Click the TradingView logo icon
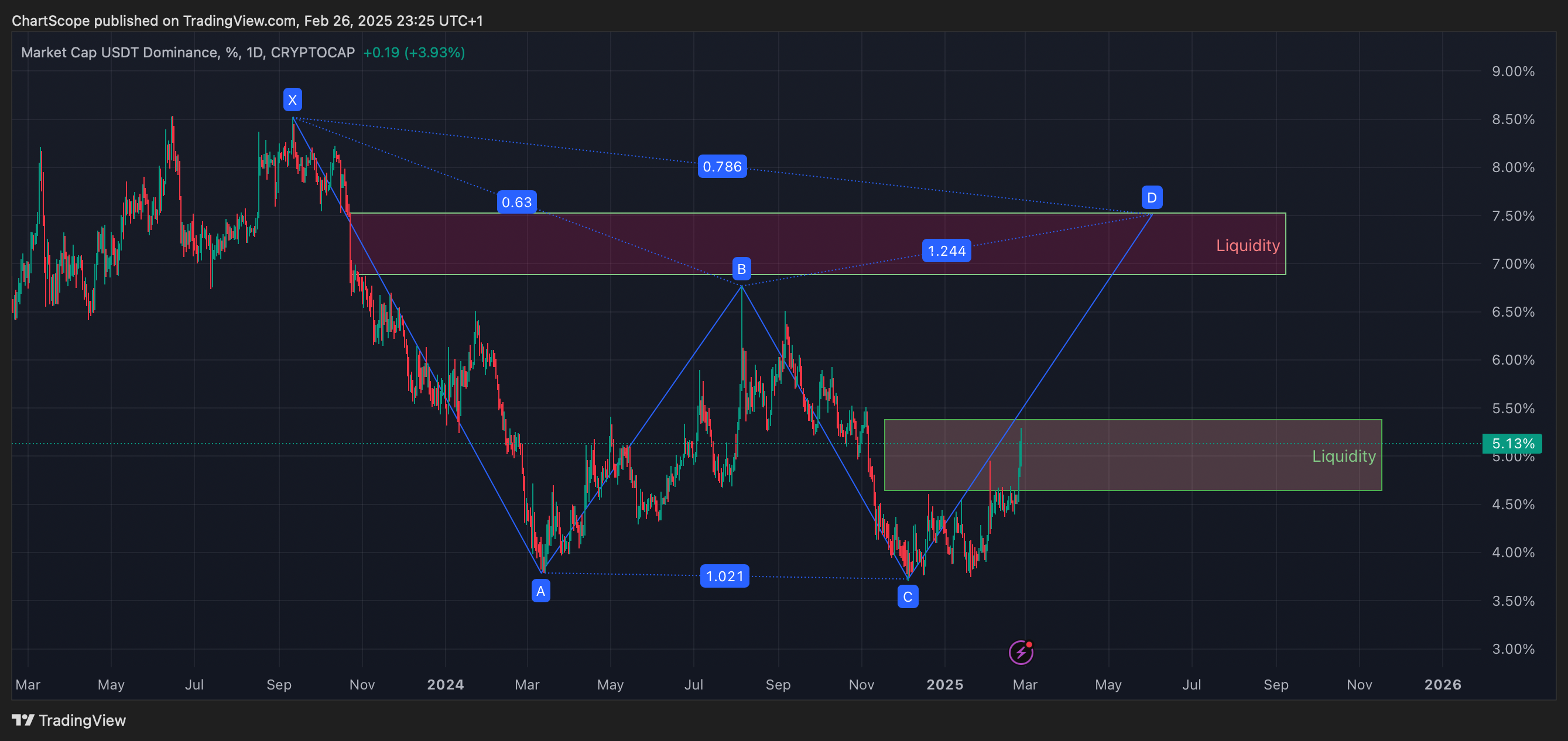 [x=23, y=721]
